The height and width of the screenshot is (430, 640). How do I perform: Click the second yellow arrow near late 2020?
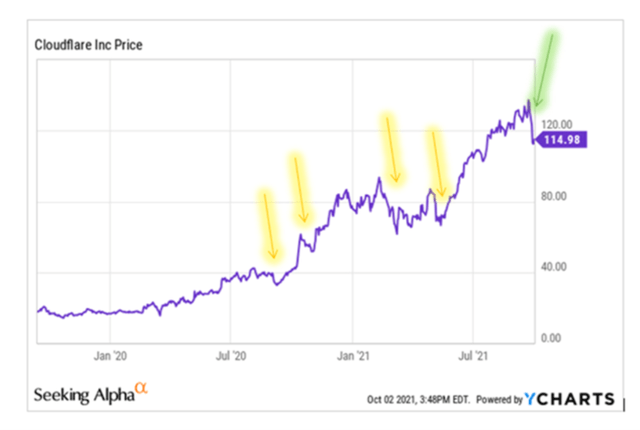300,189
